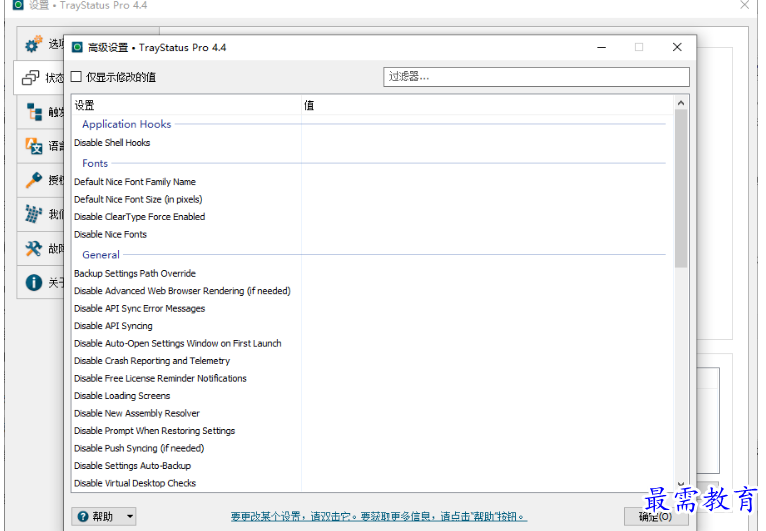Open the license key icon in Settings sidebar

click(34, 180)
